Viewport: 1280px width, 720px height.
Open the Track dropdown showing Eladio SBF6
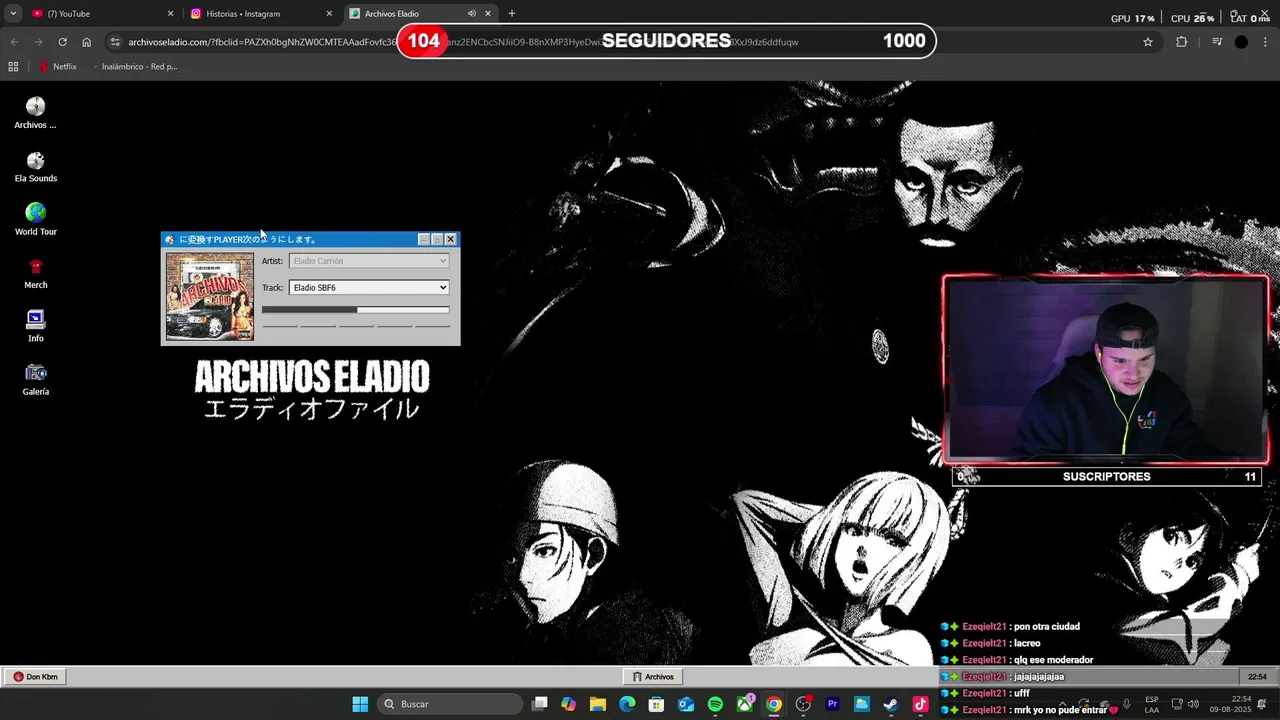click(x=369, y=287)
